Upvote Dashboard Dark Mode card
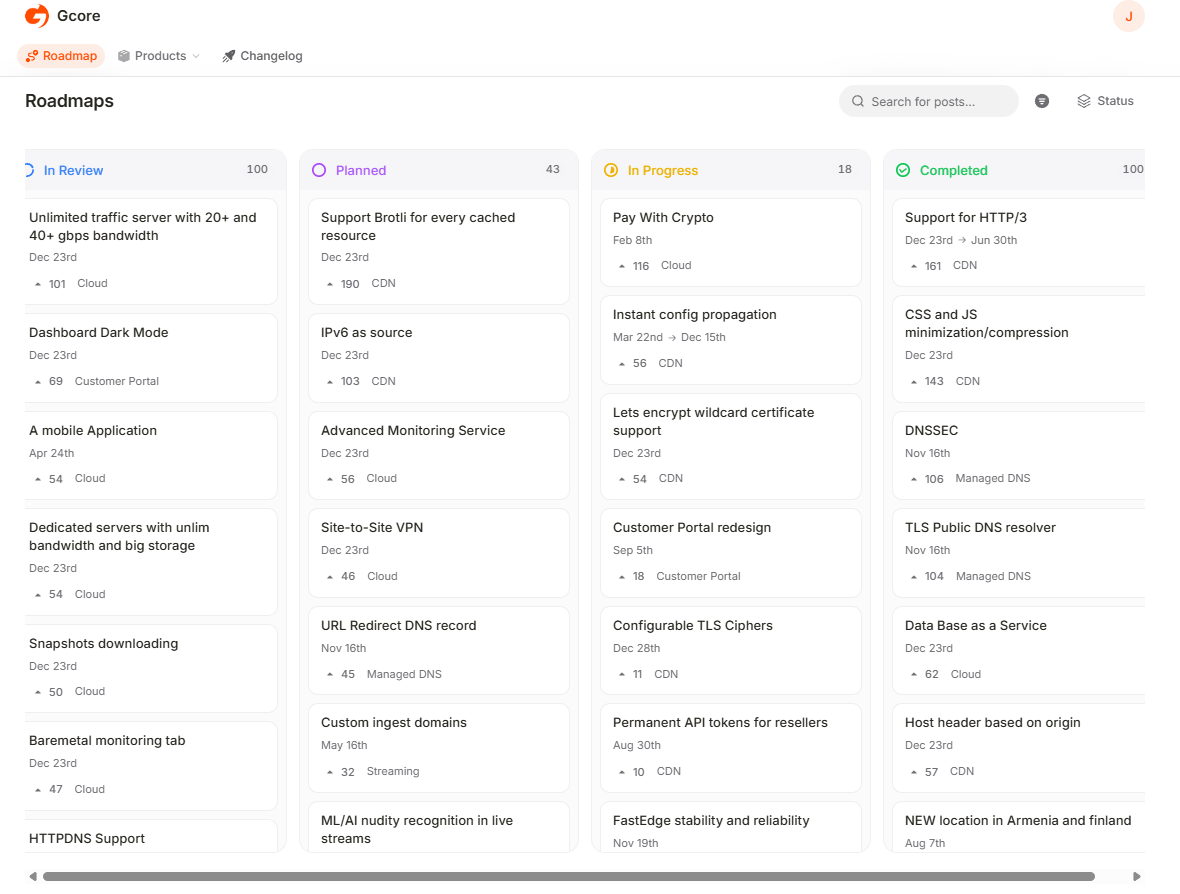 (49, 382)
